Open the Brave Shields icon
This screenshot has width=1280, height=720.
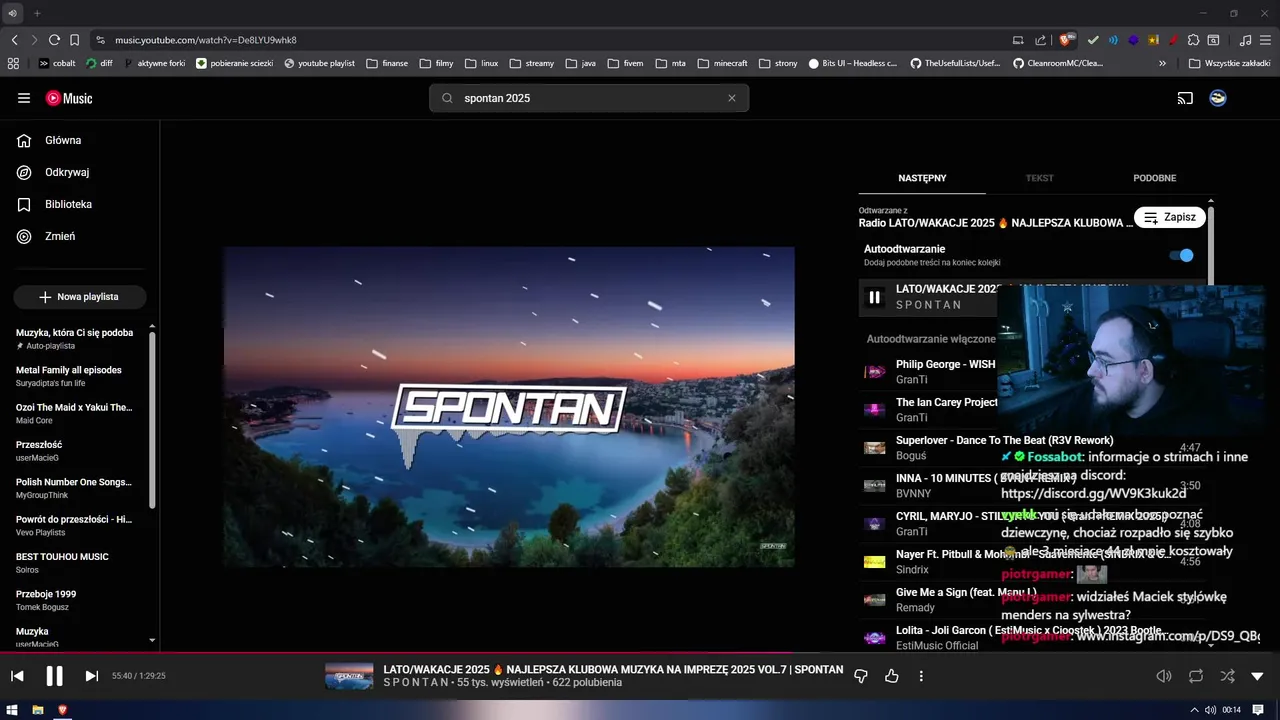(x=1067, y=40)
